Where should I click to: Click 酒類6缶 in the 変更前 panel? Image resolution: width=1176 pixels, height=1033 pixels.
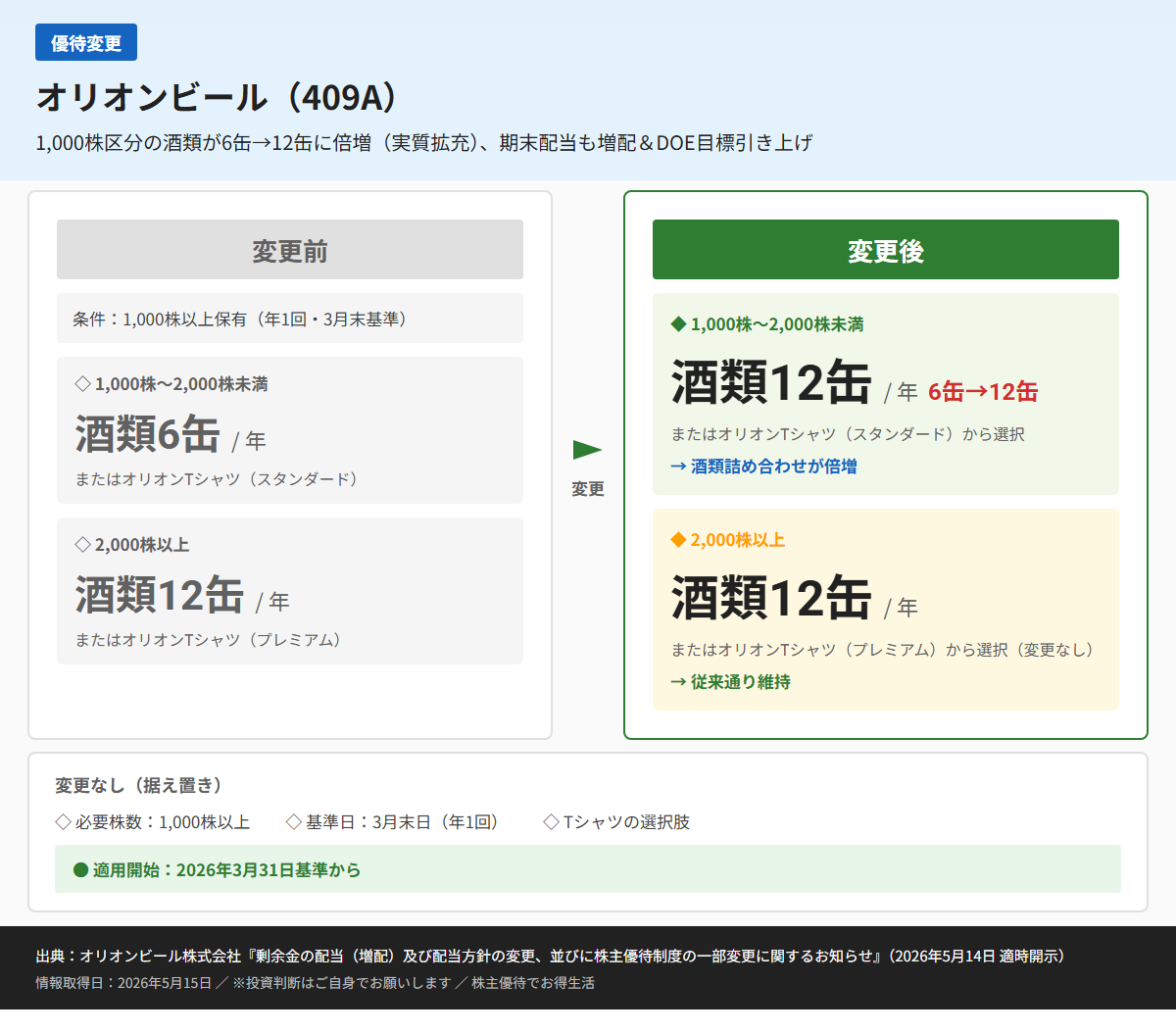click(148, 434)
